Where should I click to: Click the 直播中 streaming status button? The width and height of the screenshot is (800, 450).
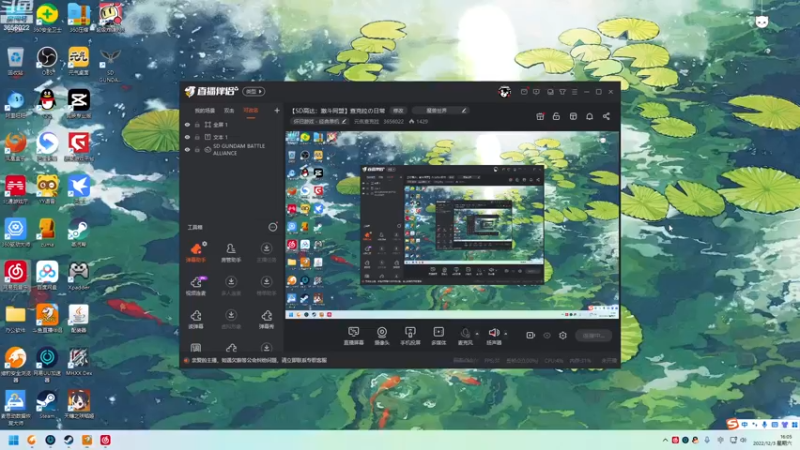[593, 335]
